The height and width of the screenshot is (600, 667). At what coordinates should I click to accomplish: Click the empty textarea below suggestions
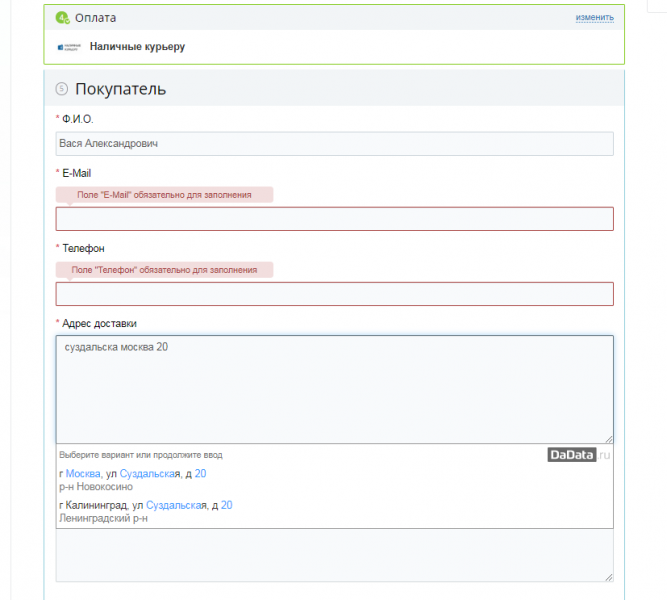pos(334,555)
